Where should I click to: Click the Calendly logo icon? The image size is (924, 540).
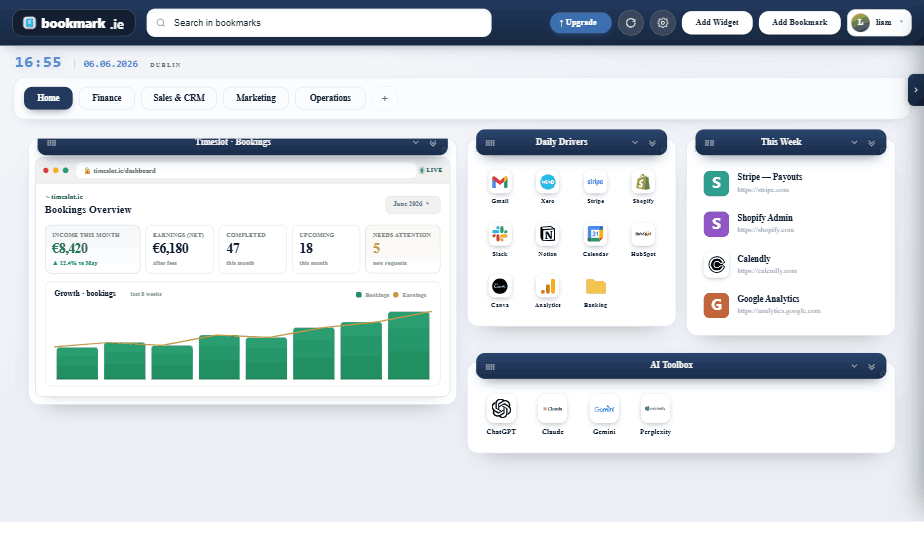(716, 265)
